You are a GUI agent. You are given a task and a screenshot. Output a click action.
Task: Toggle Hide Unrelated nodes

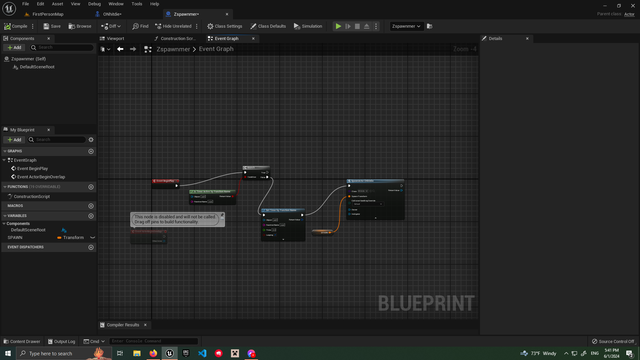pyautogui.click(x=173, y=26)
